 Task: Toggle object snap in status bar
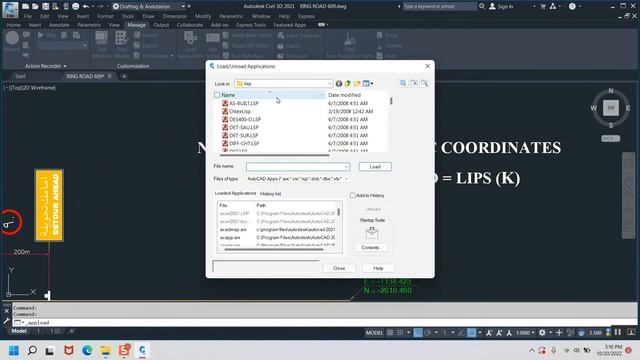coord(472,333)
